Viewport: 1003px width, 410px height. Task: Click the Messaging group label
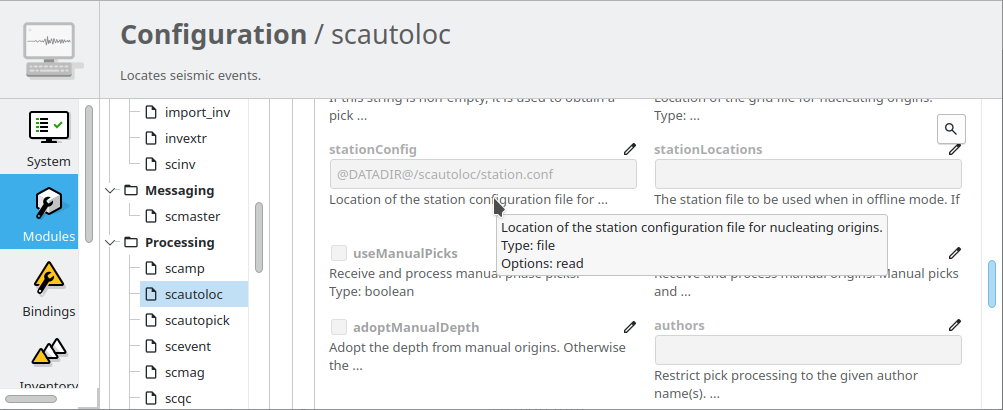coord(180,191)
